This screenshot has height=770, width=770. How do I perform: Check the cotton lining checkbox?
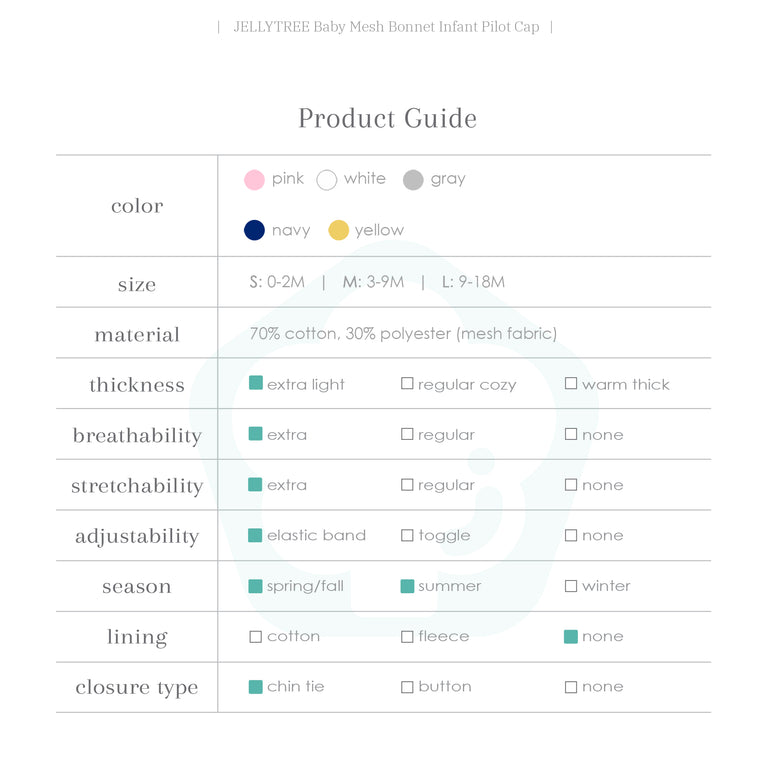256,637
